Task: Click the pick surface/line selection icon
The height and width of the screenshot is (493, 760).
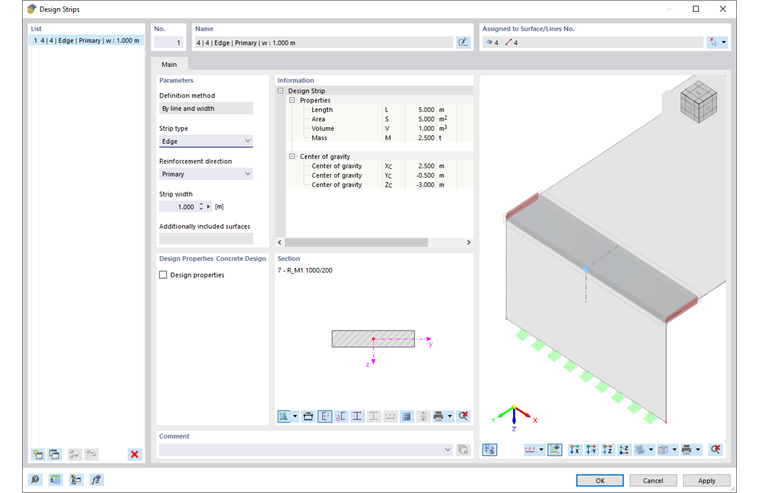Action: 713,42
